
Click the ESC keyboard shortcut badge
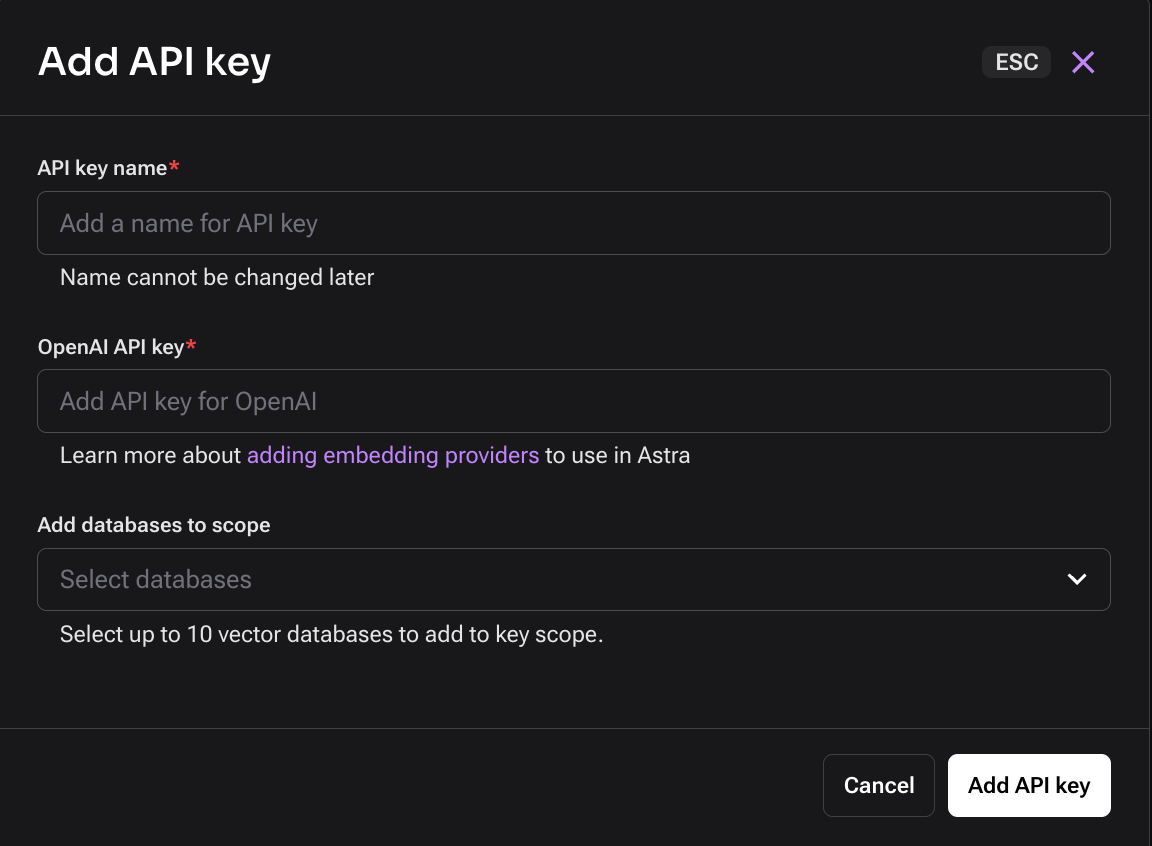click(x=1016, y=62)
